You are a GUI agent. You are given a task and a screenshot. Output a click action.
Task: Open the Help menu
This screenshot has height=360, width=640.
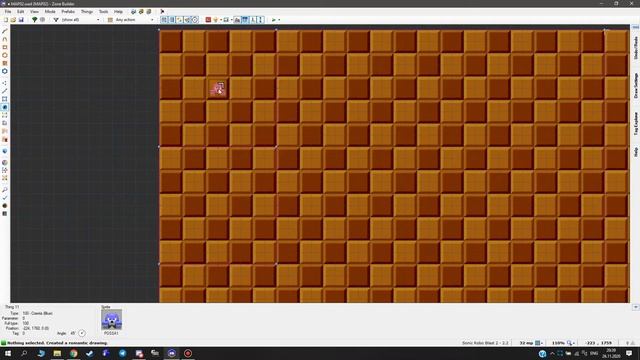[118, 12]
